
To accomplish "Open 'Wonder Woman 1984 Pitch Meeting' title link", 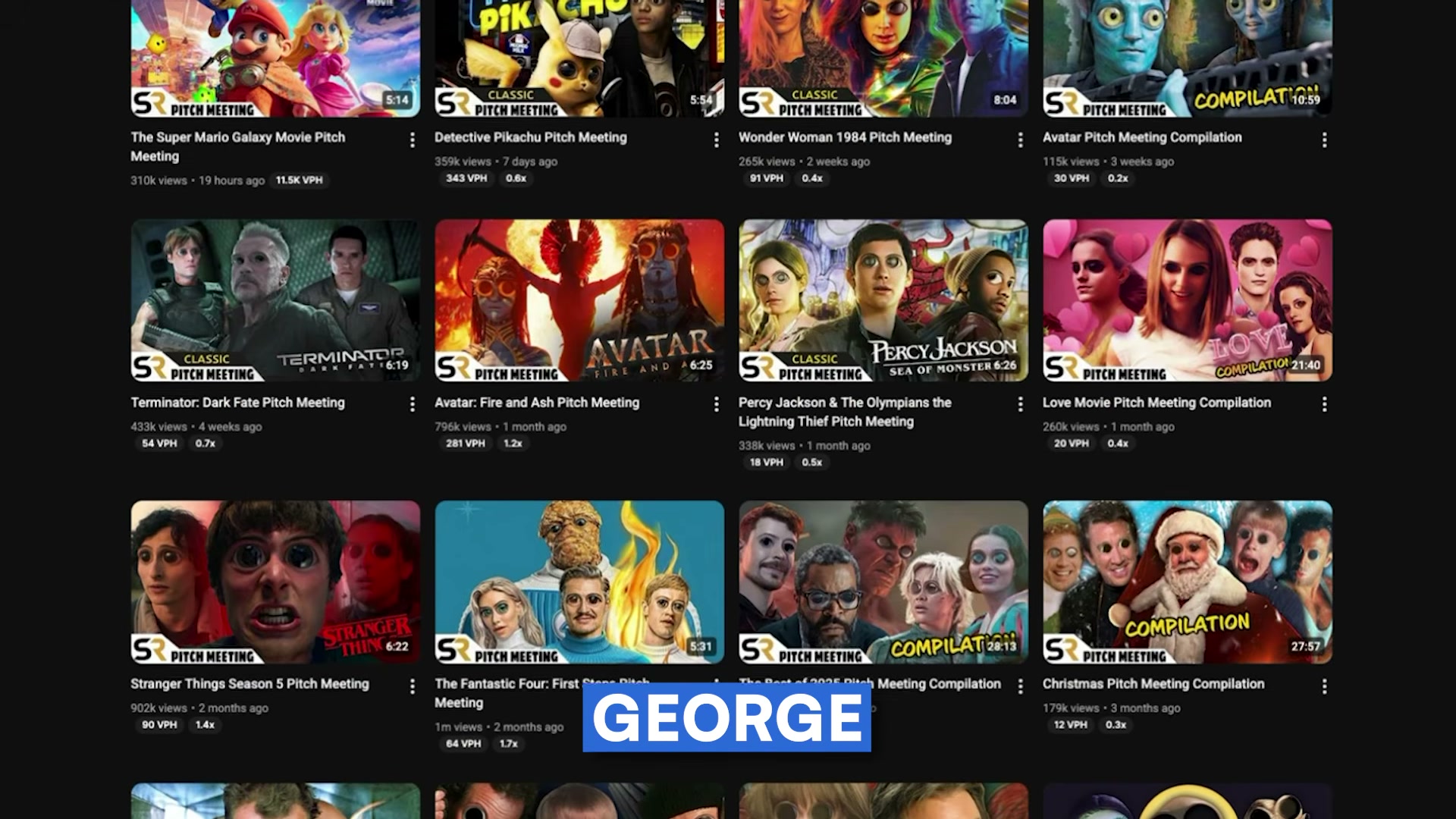I will coord(845,137).
